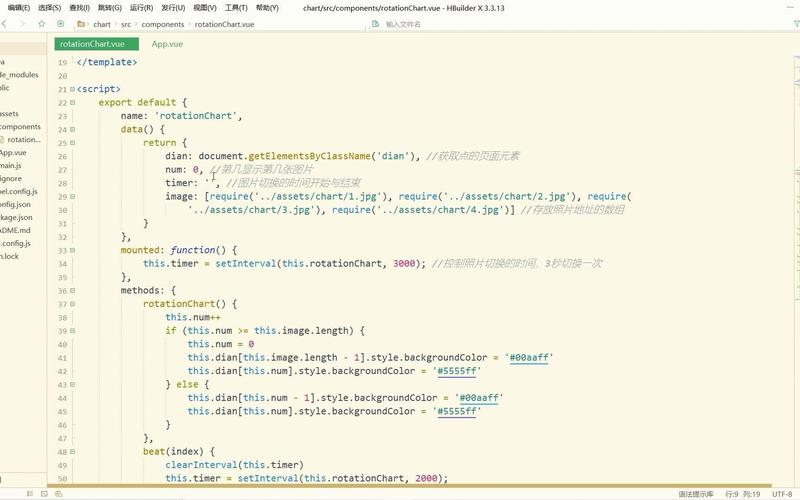Click the star bookmark icon in toolbar

[x=44, y=24]
